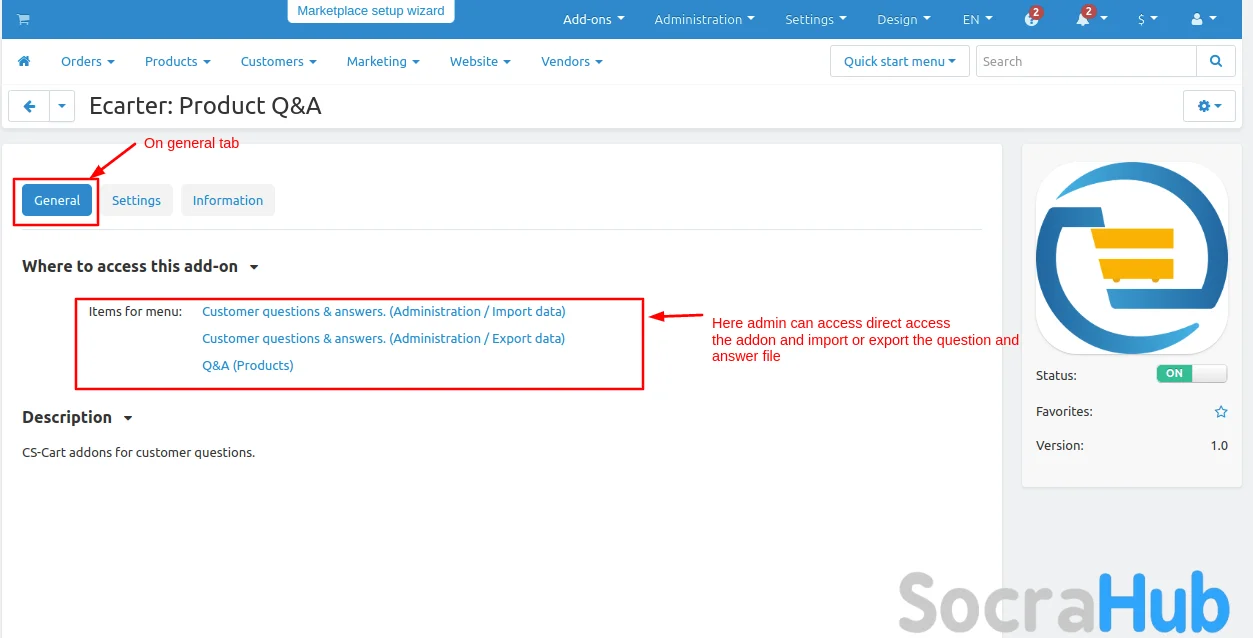Open the Marketing menu

pos(382,61)
